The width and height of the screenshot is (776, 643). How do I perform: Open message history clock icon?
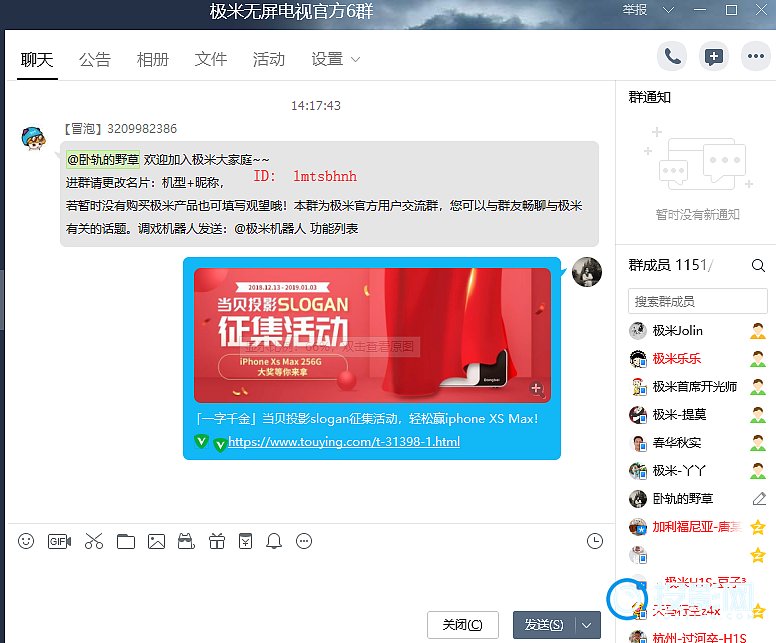click(x=594, y=541)
